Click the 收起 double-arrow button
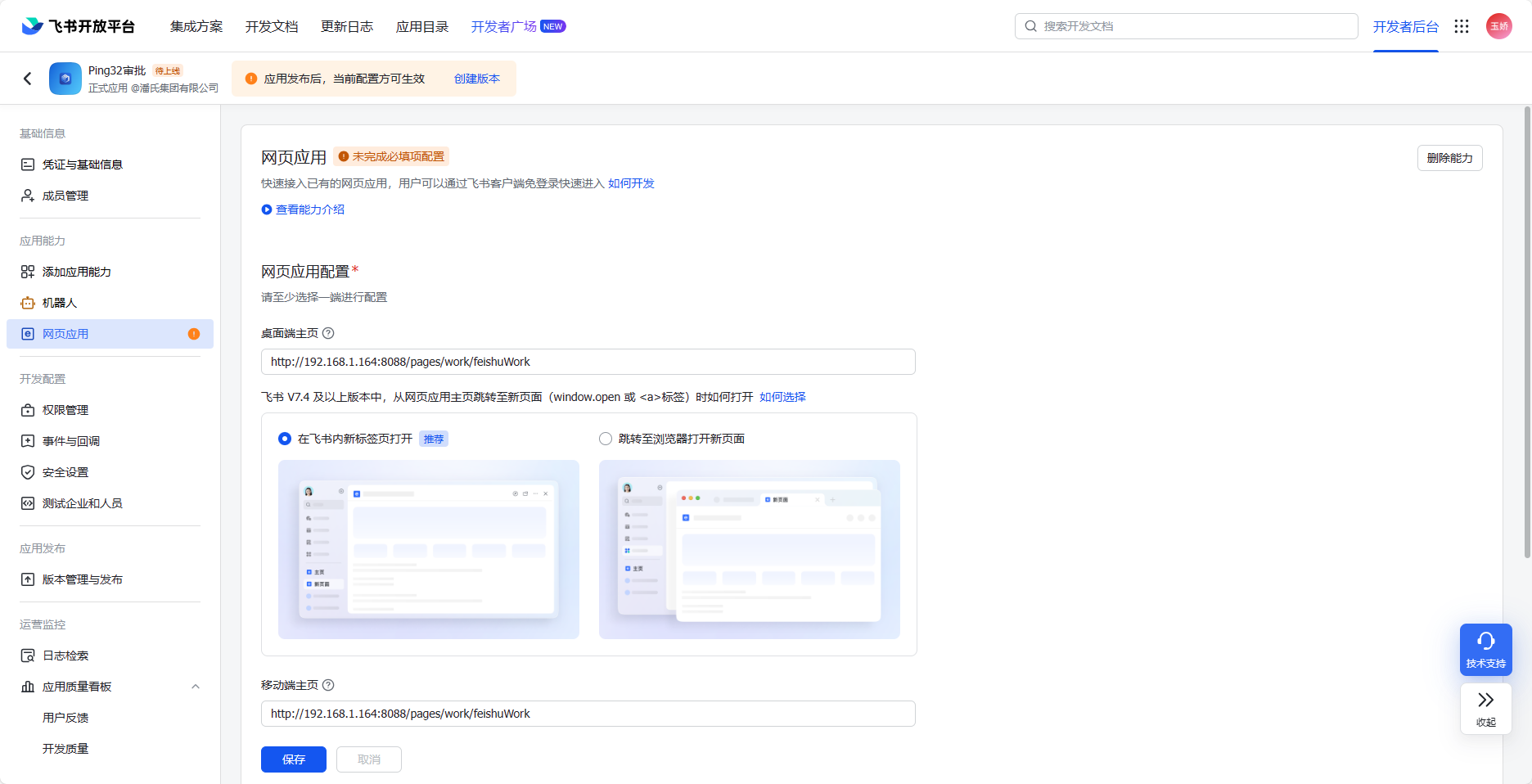The width and height of the screenshot is (1532, 784). [1485, 708]
